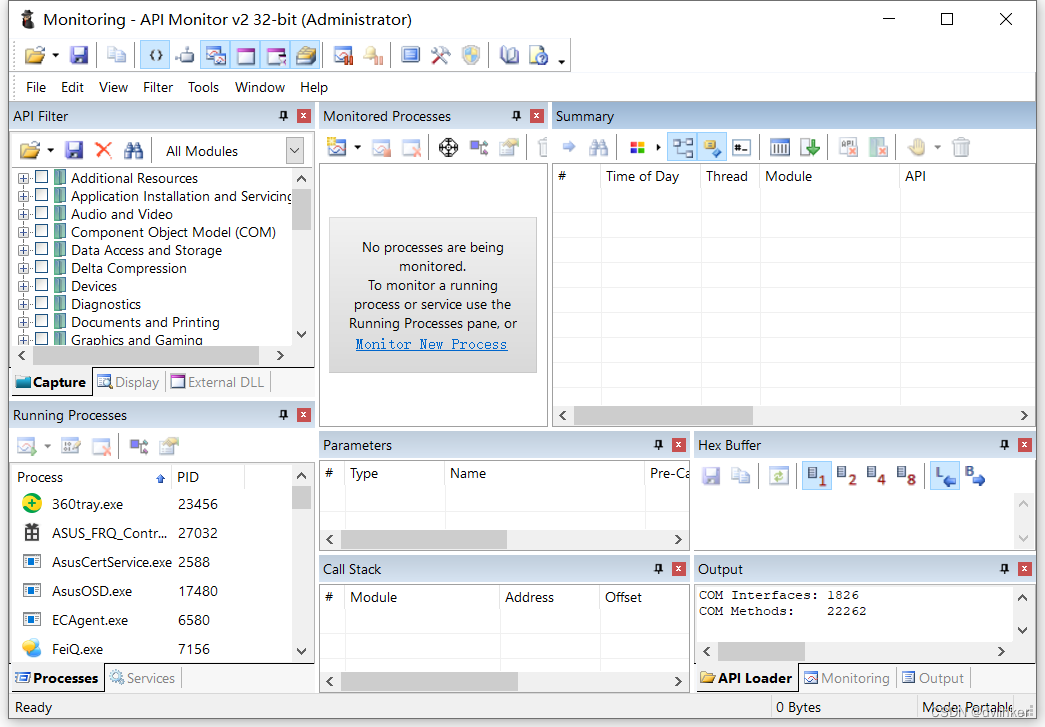Toggle the API Filter pane icon with braces
The height and width of the screenshot is (727, 1045).
tap(155, 55)
